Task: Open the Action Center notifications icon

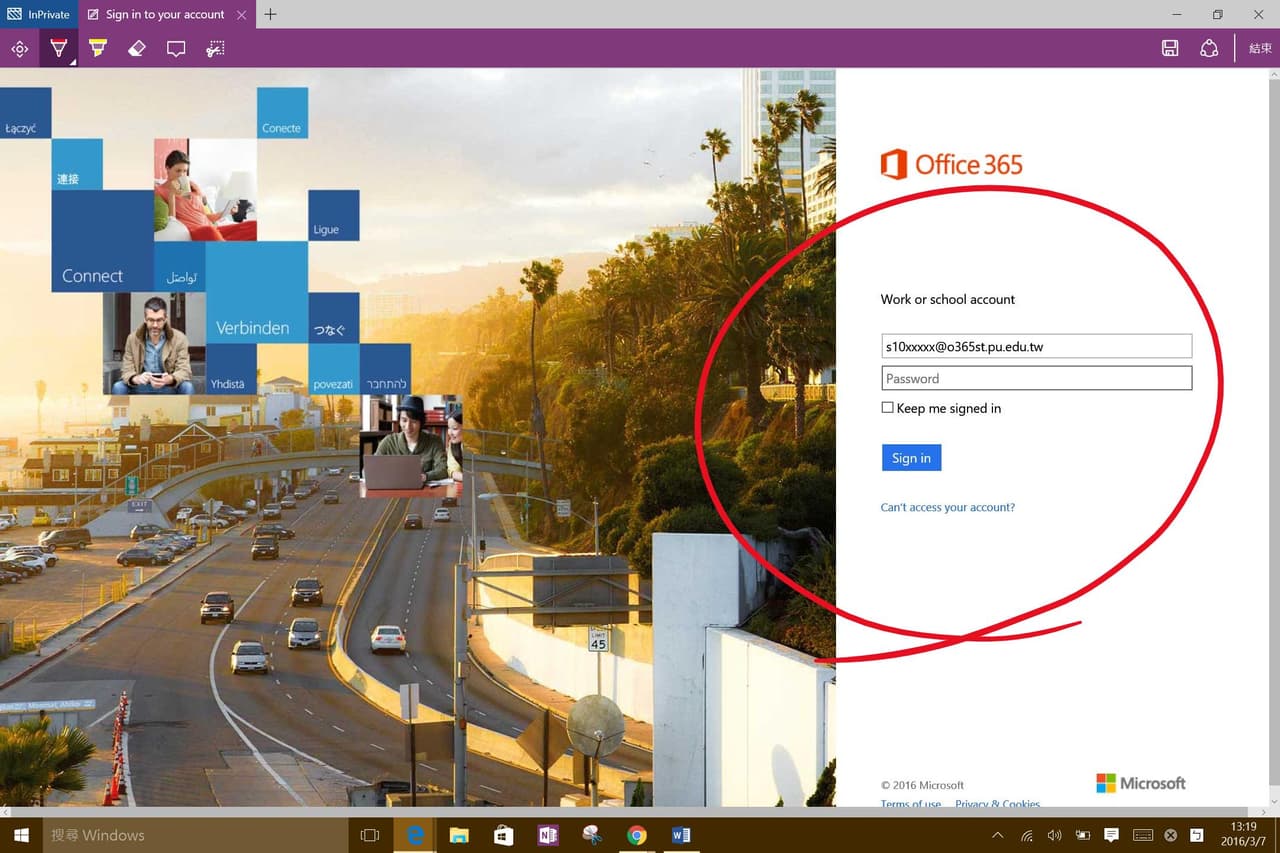Action: (1111, 835)
